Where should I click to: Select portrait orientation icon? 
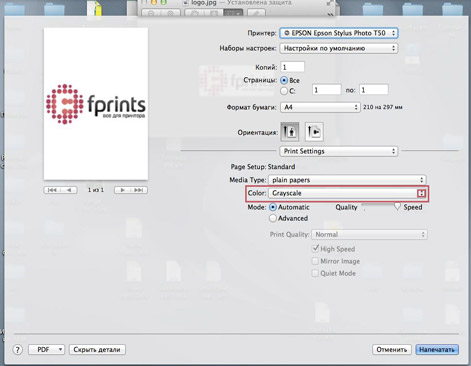click(x=289, y=132)
